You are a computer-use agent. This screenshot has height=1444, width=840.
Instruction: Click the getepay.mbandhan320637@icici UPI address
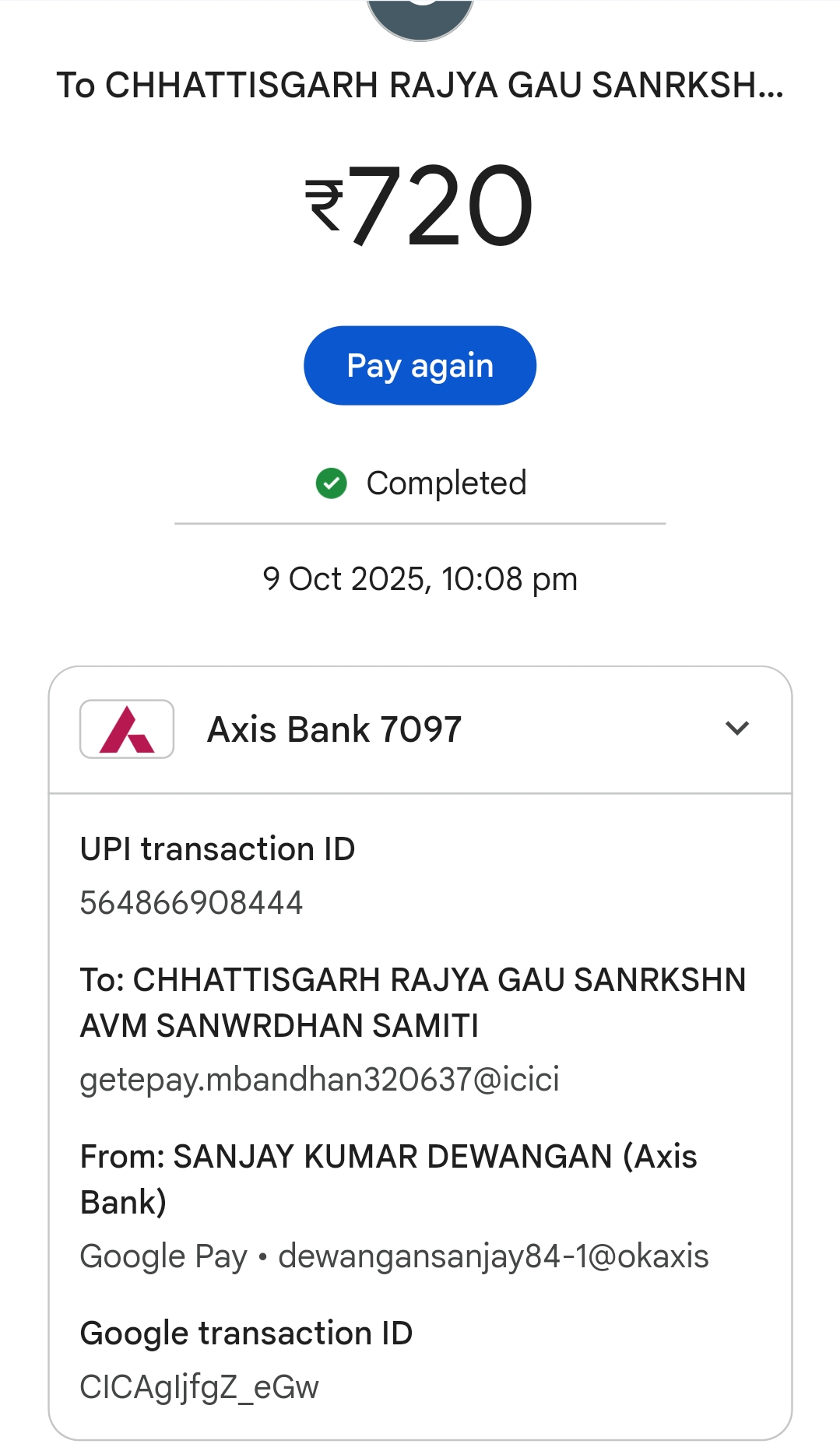(x=319, y=1080)
